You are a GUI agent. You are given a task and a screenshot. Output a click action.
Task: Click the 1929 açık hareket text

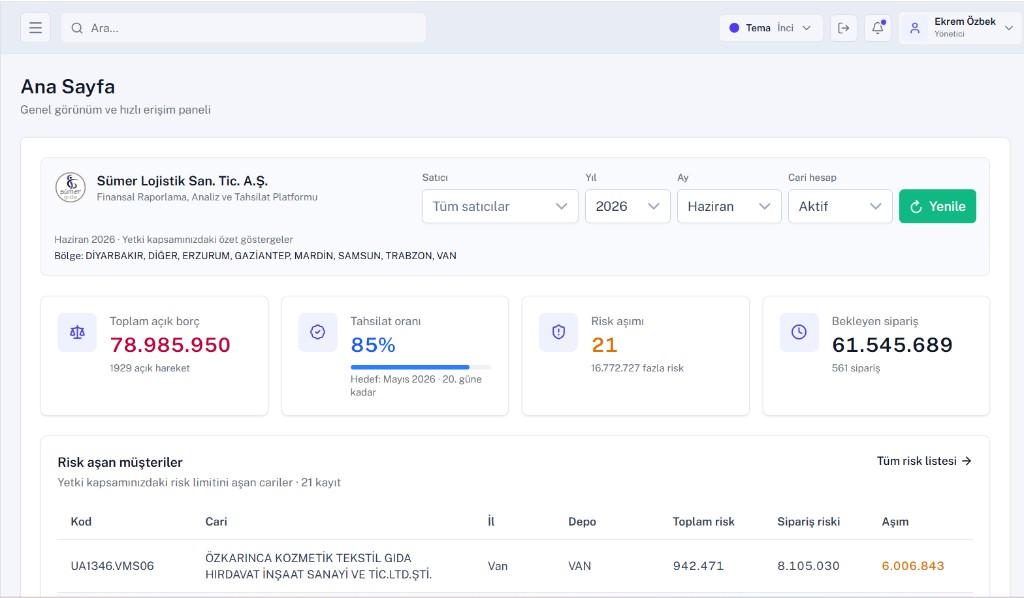[x=150, y=368]
